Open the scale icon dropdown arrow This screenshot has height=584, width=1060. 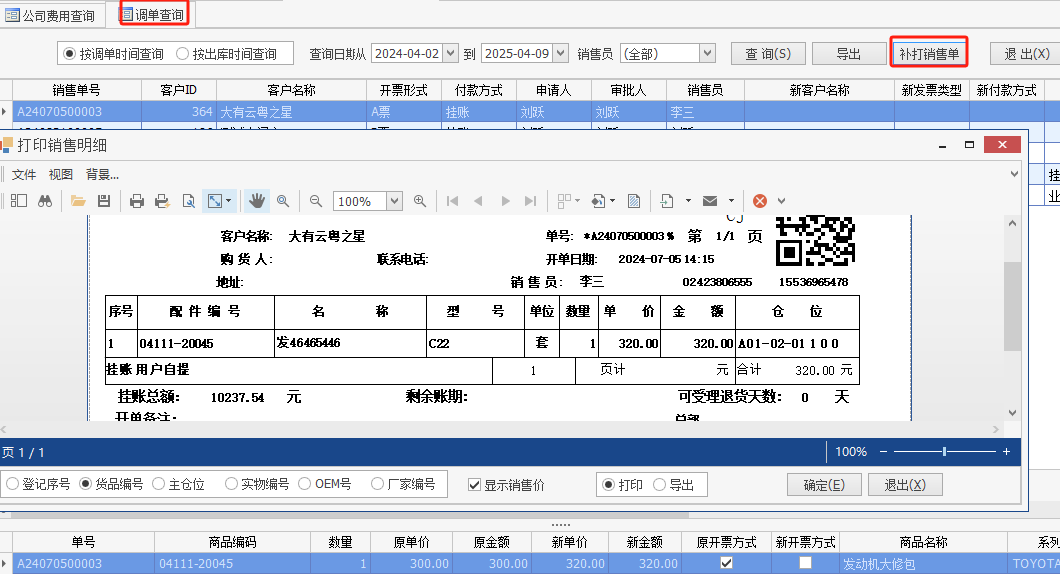(229, 201)
